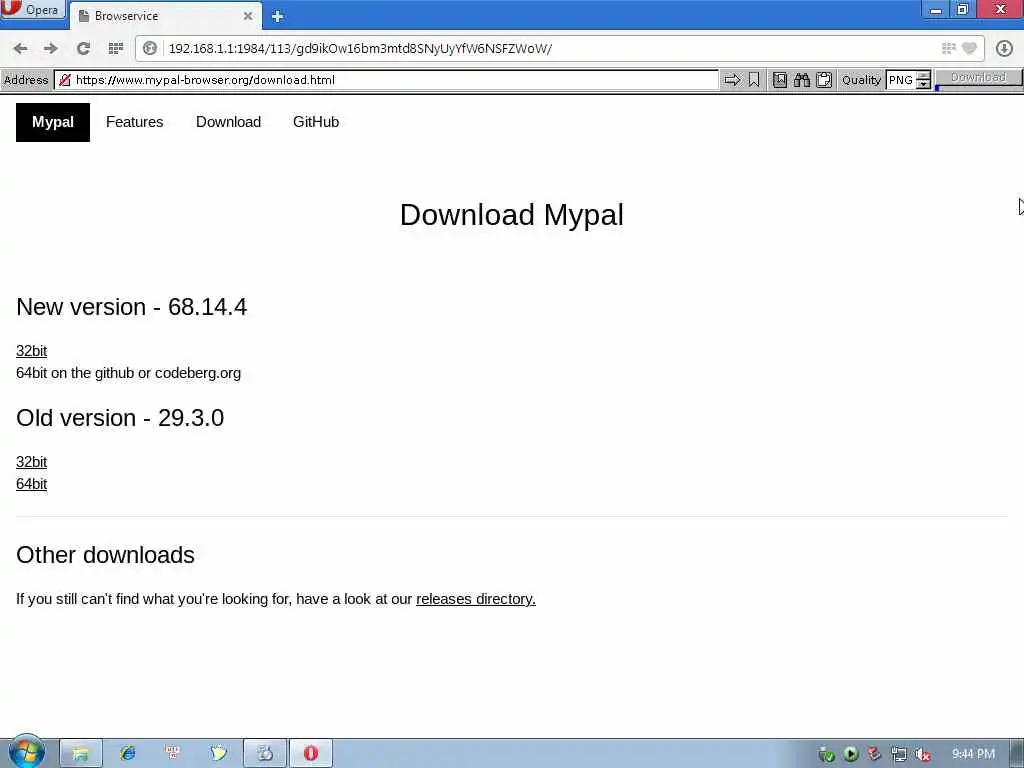Open the Windows Start button
1024x768 pixels.
[26, 752]
